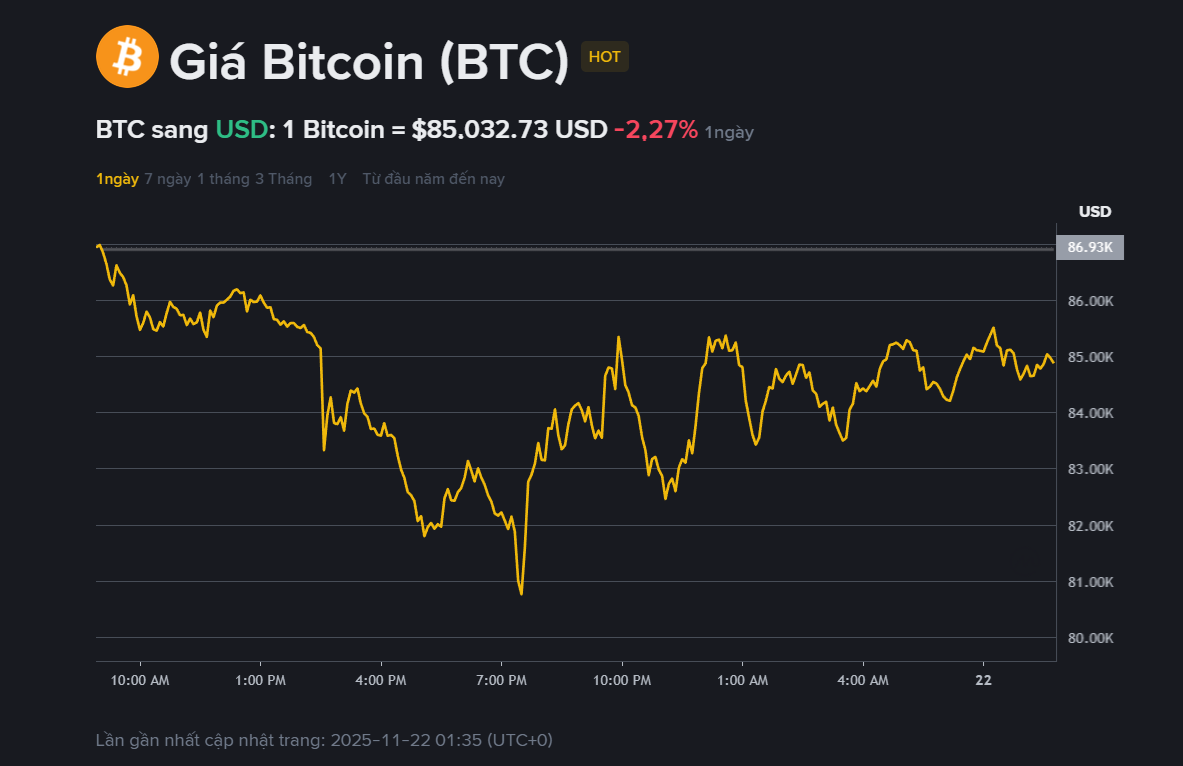Screen dimensions: 1183x766
Task: Click the 10:00 AM time axis label
Action: tap(140, 680)
